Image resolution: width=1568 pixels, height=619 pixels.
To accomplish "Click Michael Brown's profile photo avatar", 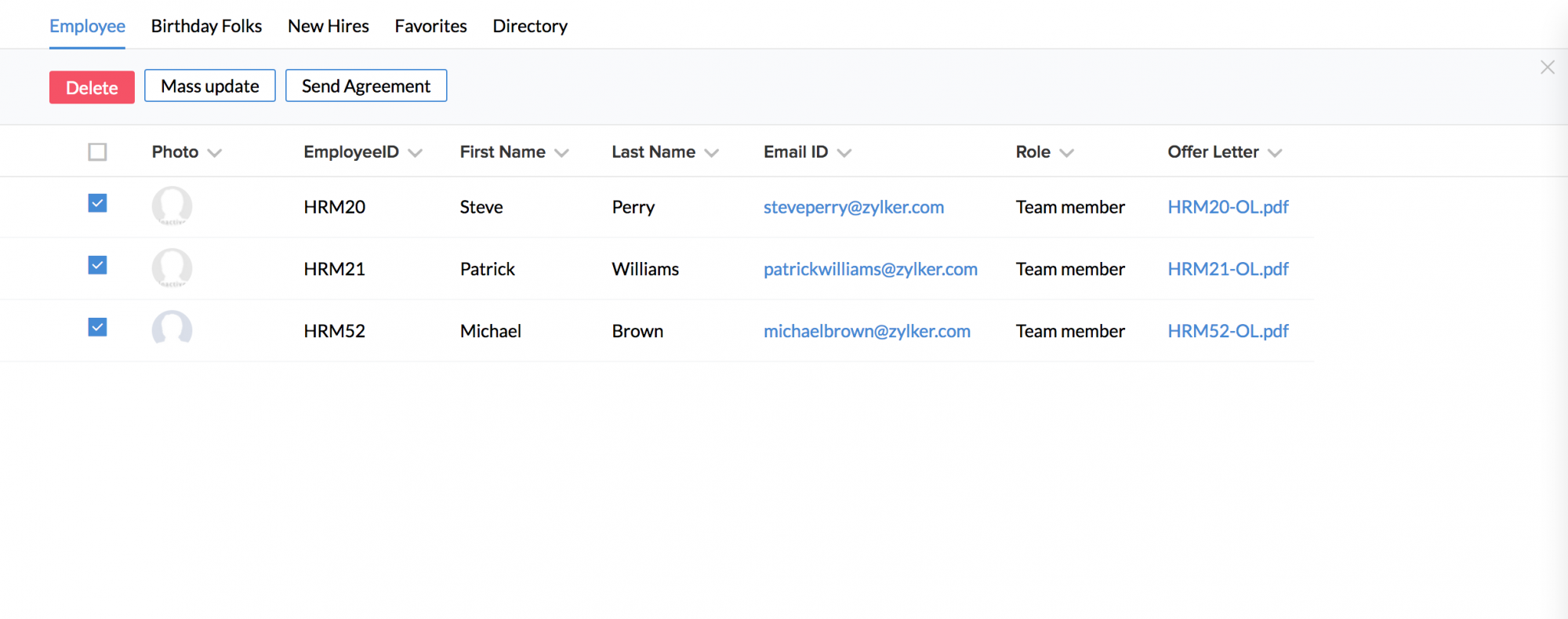I will (x=172, y=330).
